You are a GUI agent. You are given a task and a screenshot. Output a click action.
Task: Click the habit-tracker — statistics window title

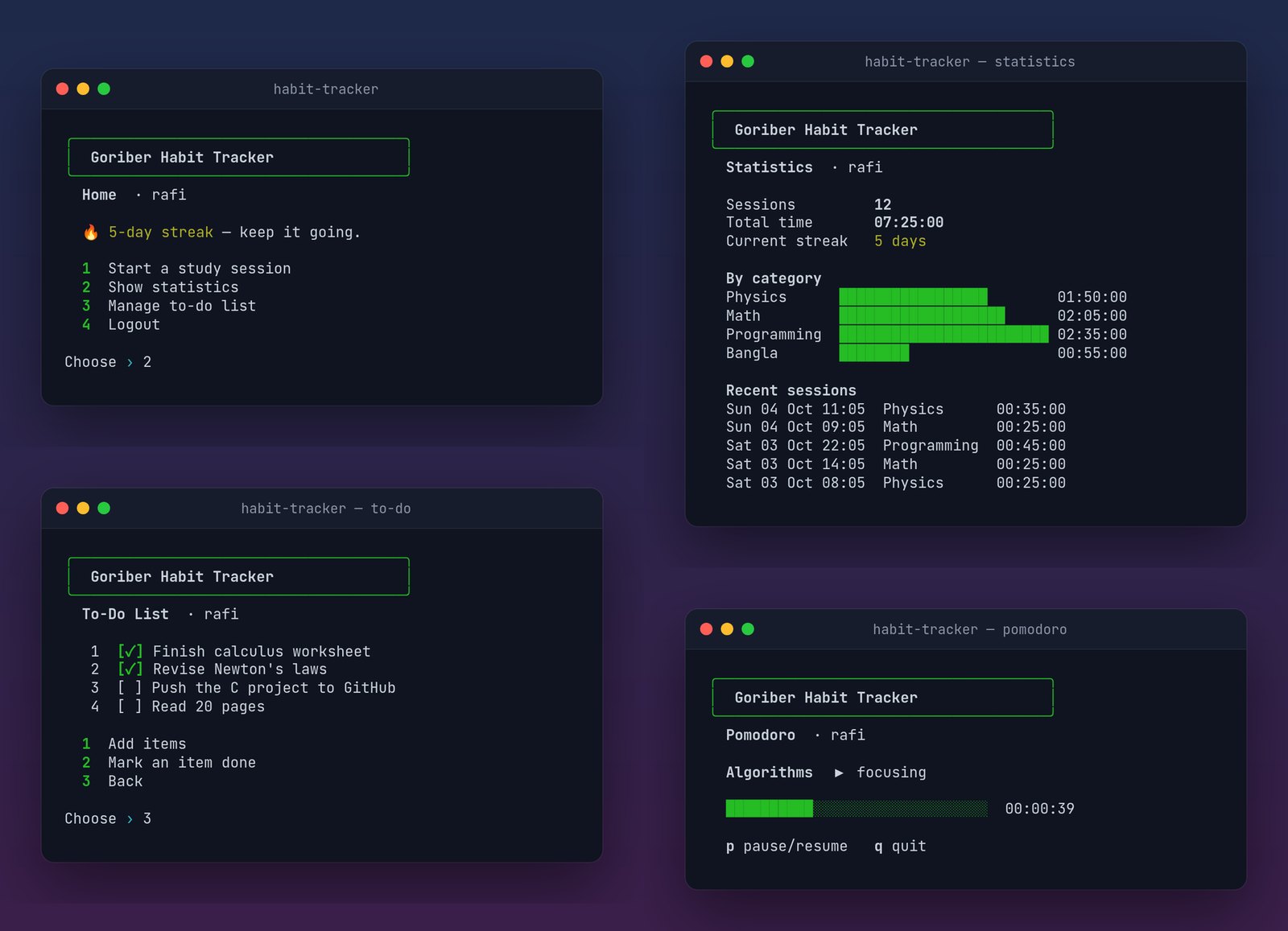click(970, 62)
